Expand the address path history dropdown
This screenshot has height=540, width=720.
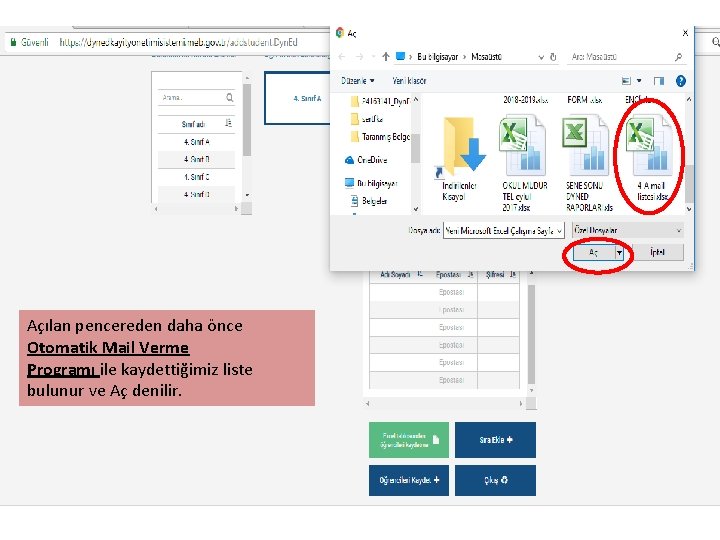click(541, 57)
